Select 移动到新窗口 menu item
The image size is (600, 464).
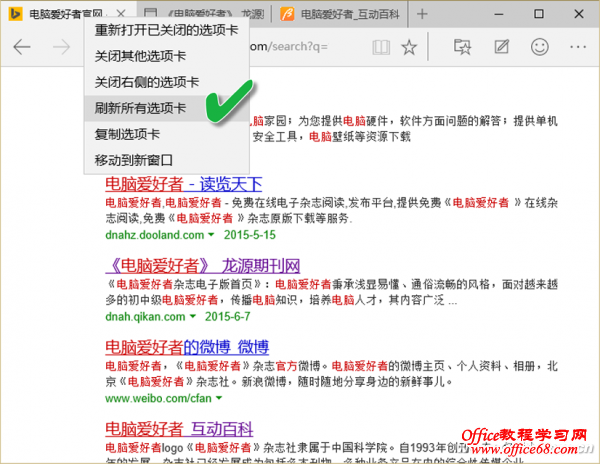point(167,160)
